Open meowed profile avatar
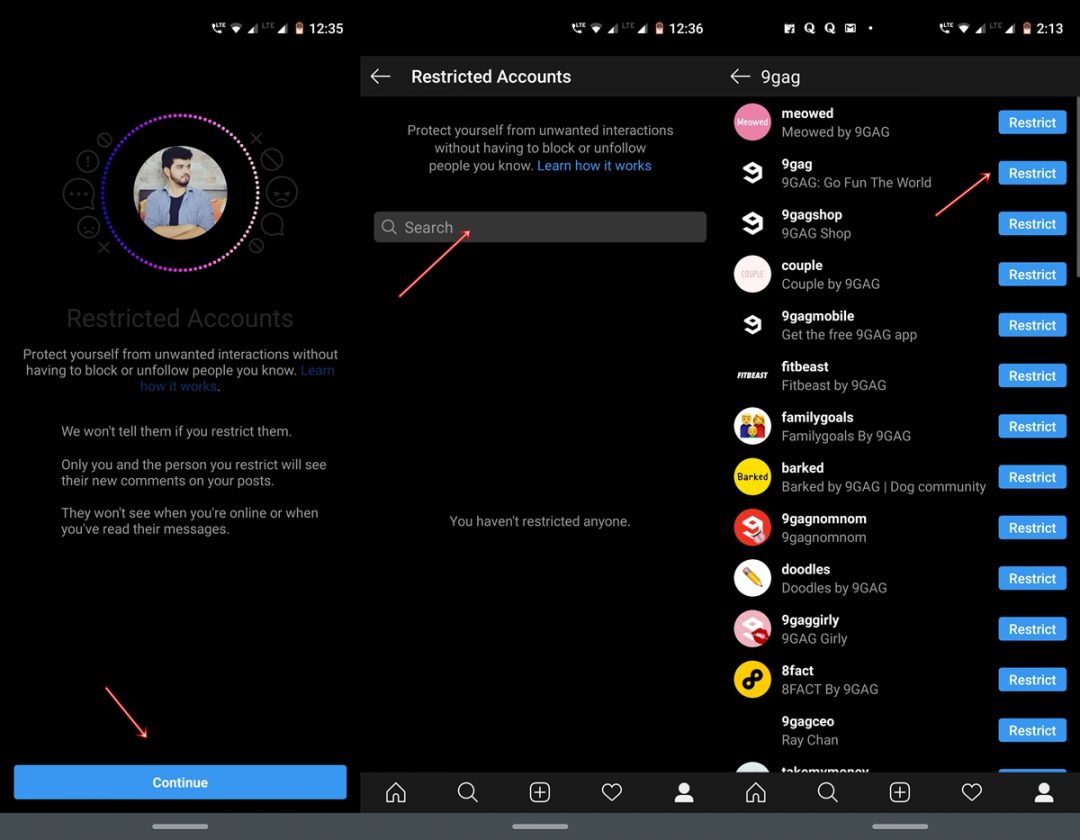The width and height of the screenshot is (1080, 840). [752, 123]
